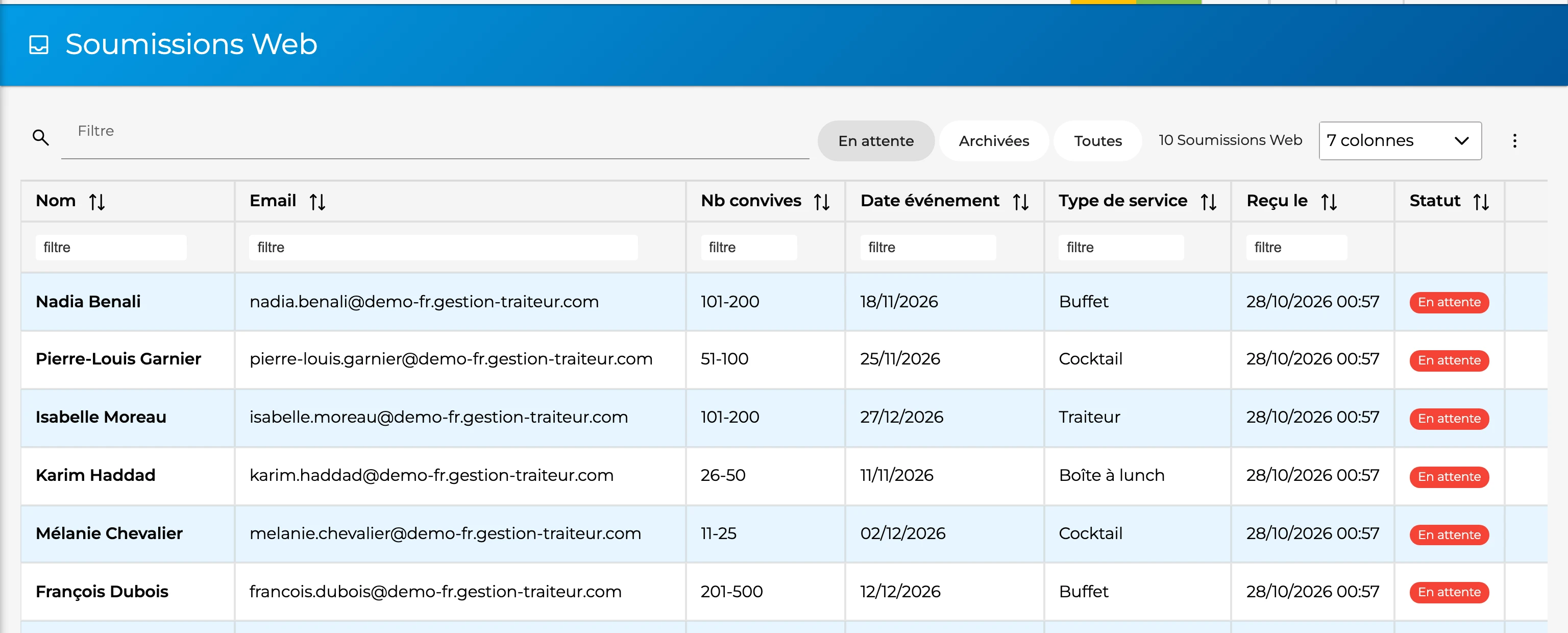This screenshot has width=1568, height=633.
Task: Show Toutes submissions tab
Action: pos(1097,140)
